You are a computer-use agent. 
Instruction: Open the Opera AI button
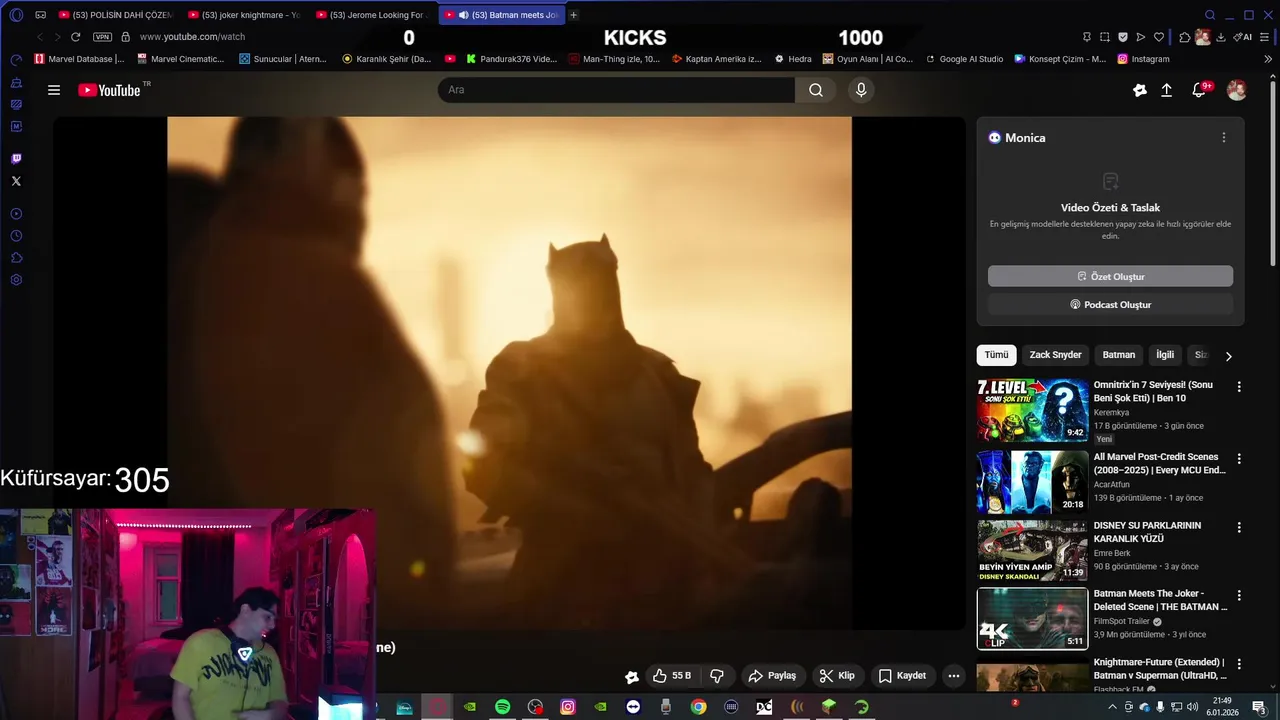click(x=1243, y=37)
